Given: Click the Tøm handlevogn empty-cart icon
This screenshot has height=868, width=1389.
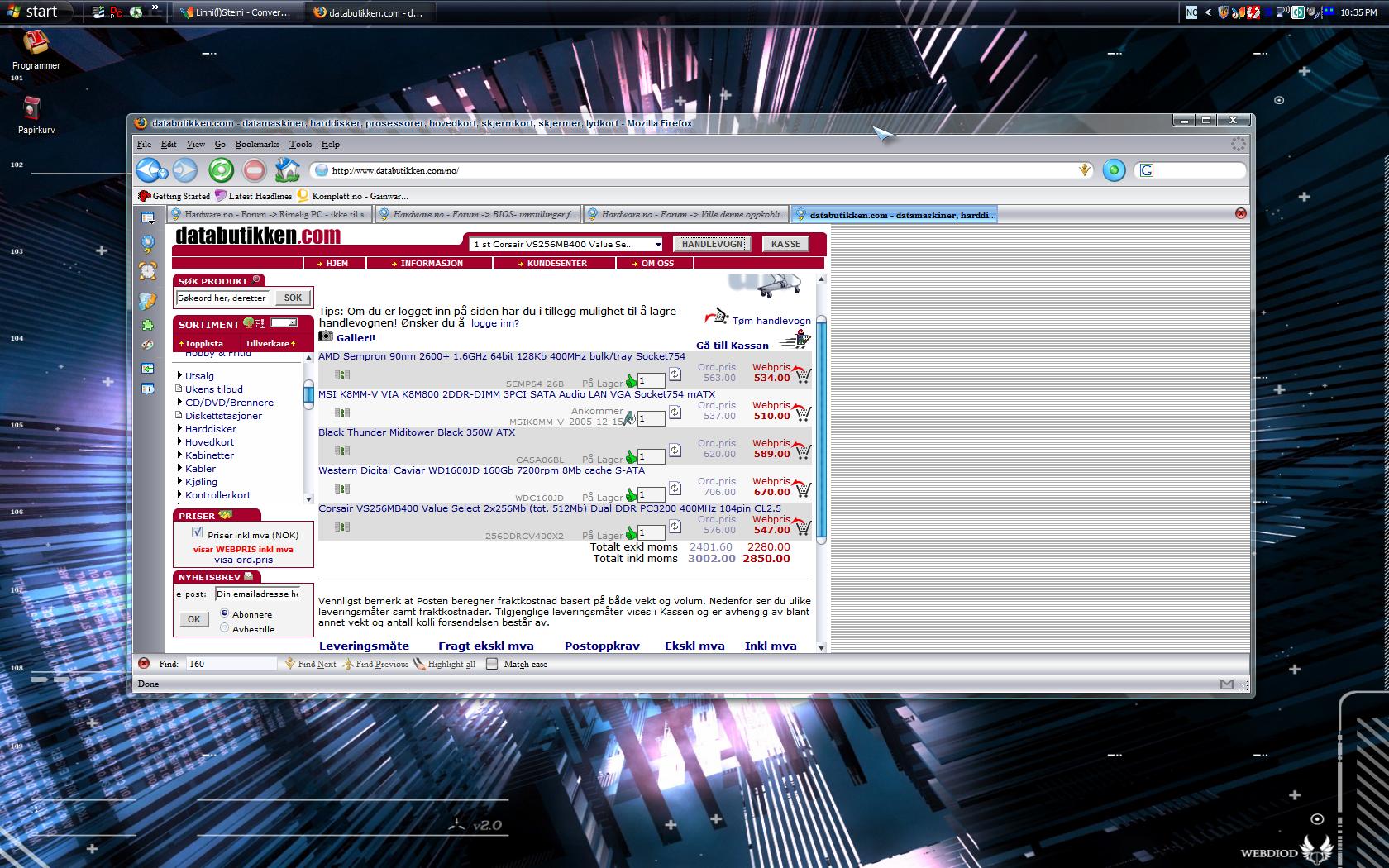Looking at the screenshot, I should pyautogui.click(x=716, y=317).
